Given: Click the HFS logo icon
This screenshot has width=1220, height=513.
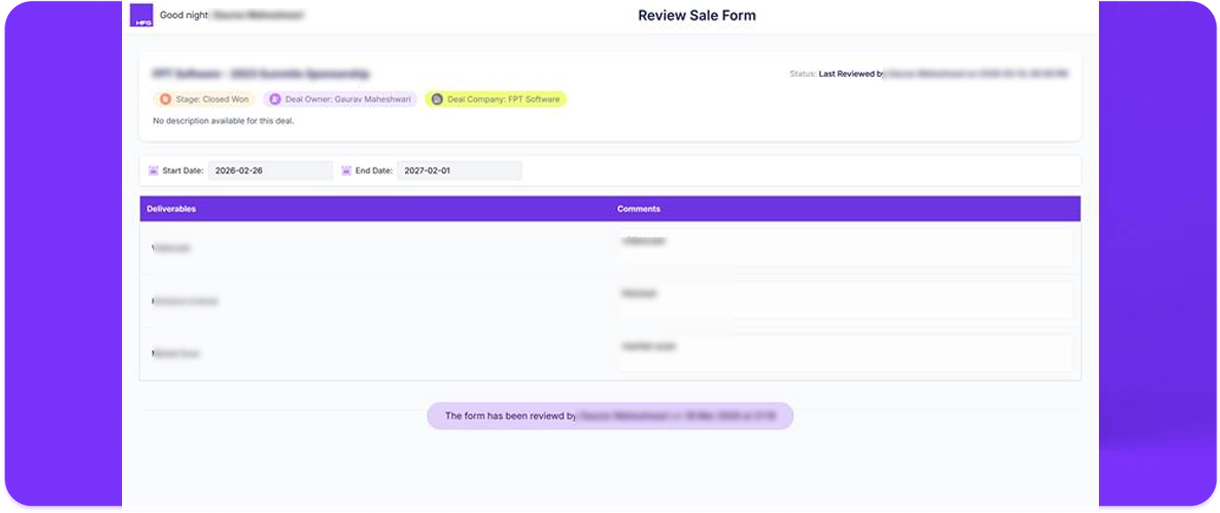Looking at the screenshot, I should point(142,15).
